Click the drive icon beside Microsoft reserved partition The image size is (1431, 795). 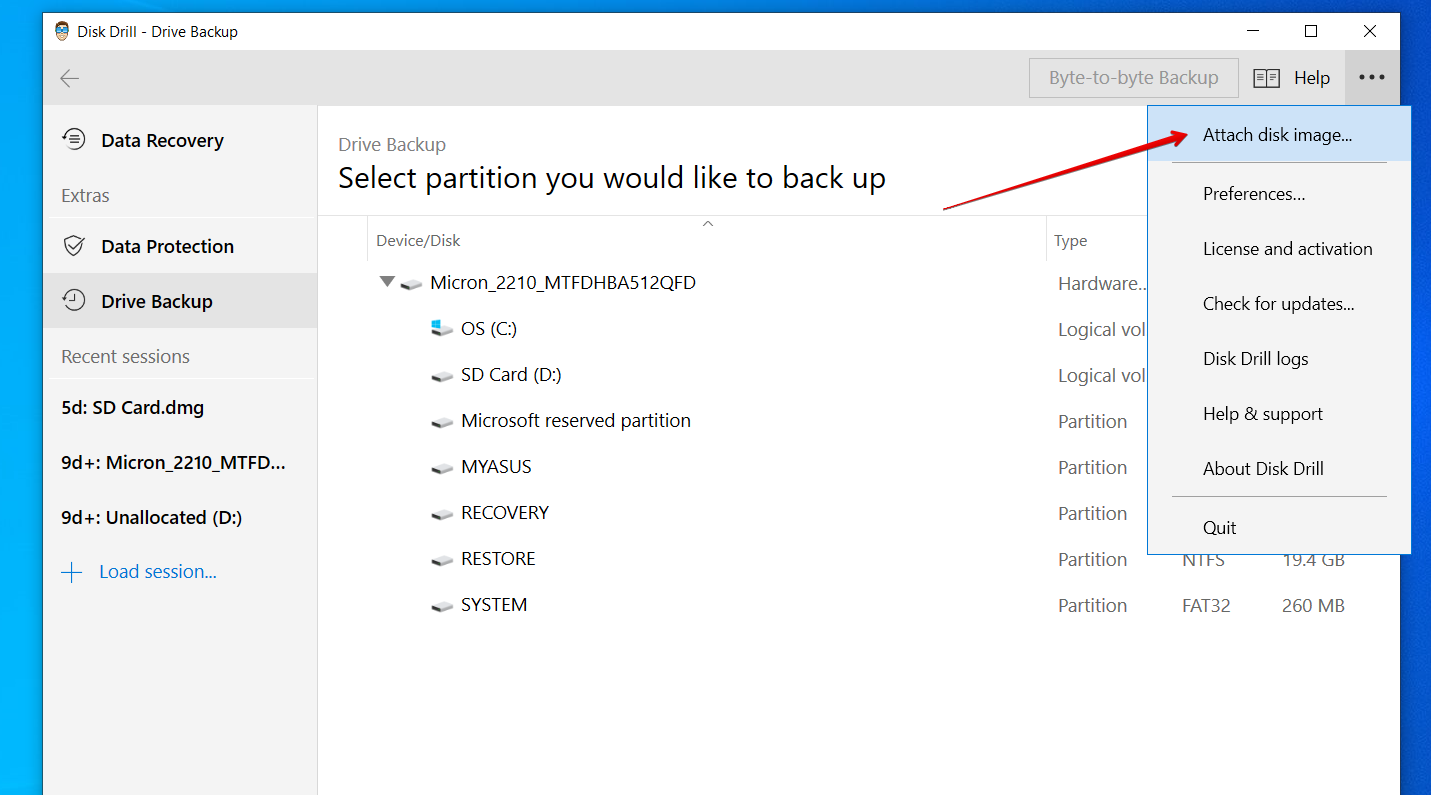point(442,423)
